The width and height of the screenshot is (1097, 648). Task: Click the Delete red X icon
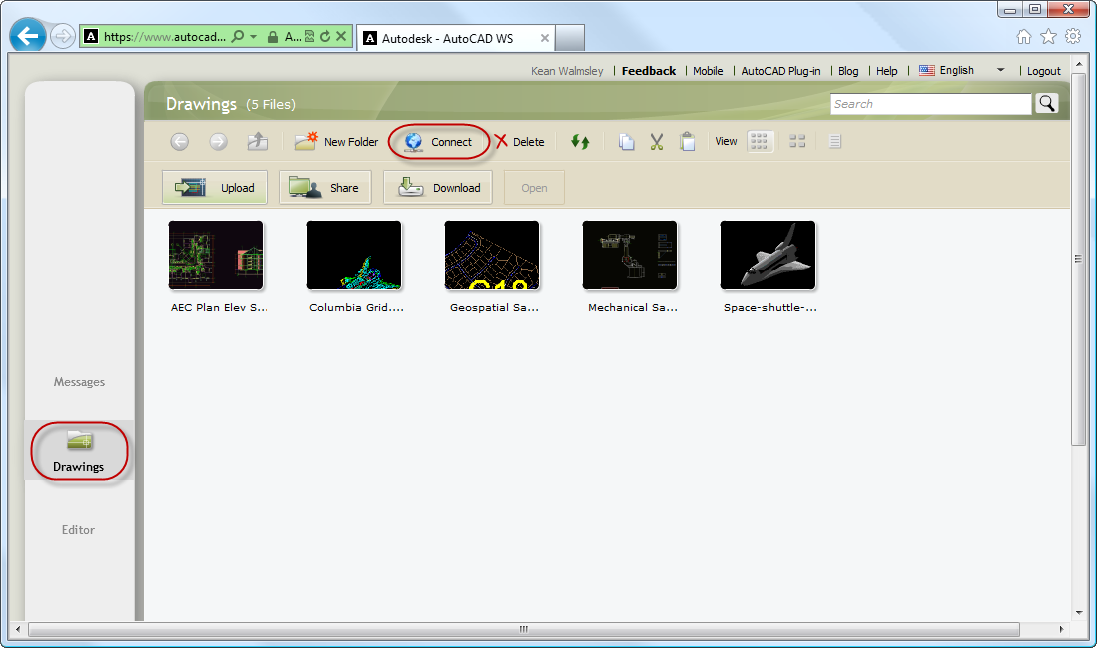[502, 142]
